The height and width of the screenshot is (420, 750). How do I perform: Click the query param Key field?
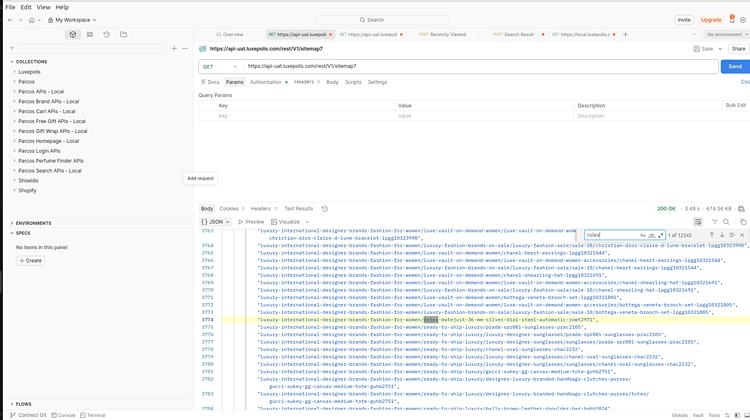pyautogui.click(x=306, y=116)
